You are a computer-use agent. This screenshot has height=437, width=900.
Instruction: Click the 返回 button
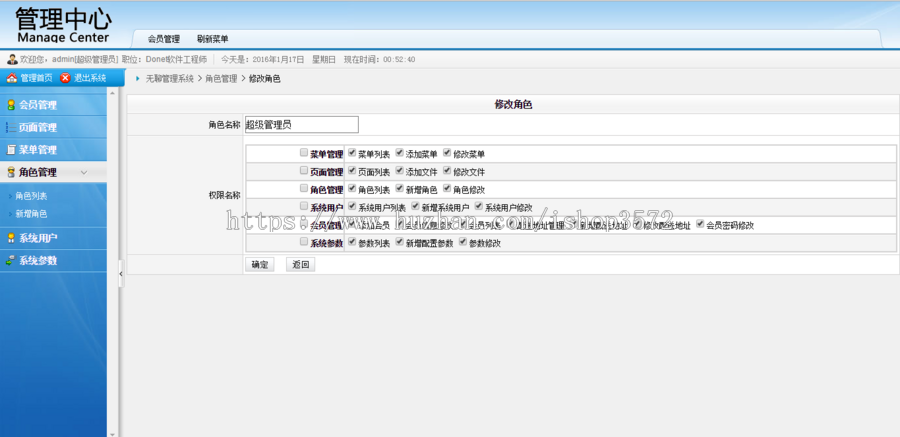pos(301,265)
